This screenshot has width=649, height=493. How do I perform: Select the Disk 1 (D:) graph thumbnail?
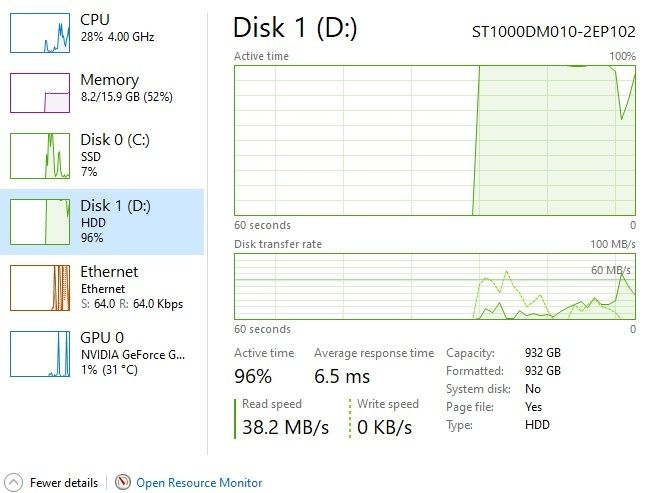[40, 221]
